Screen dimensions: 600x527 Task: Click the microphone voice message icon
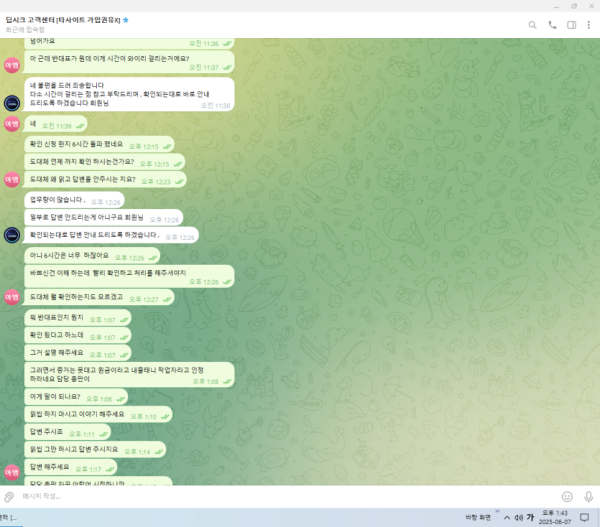589,497
